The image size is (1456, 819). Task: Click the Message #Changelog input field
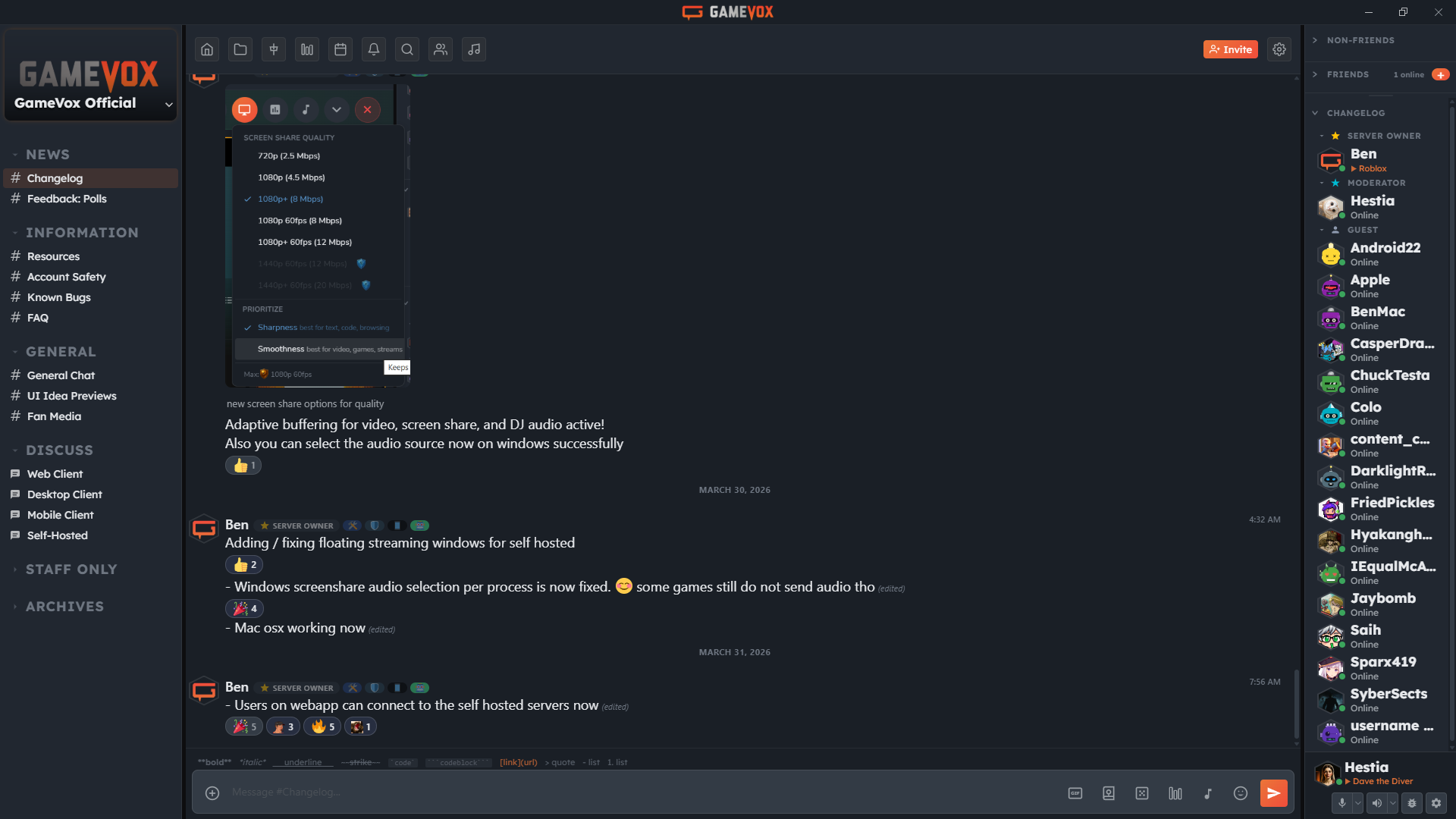[607, 792]
